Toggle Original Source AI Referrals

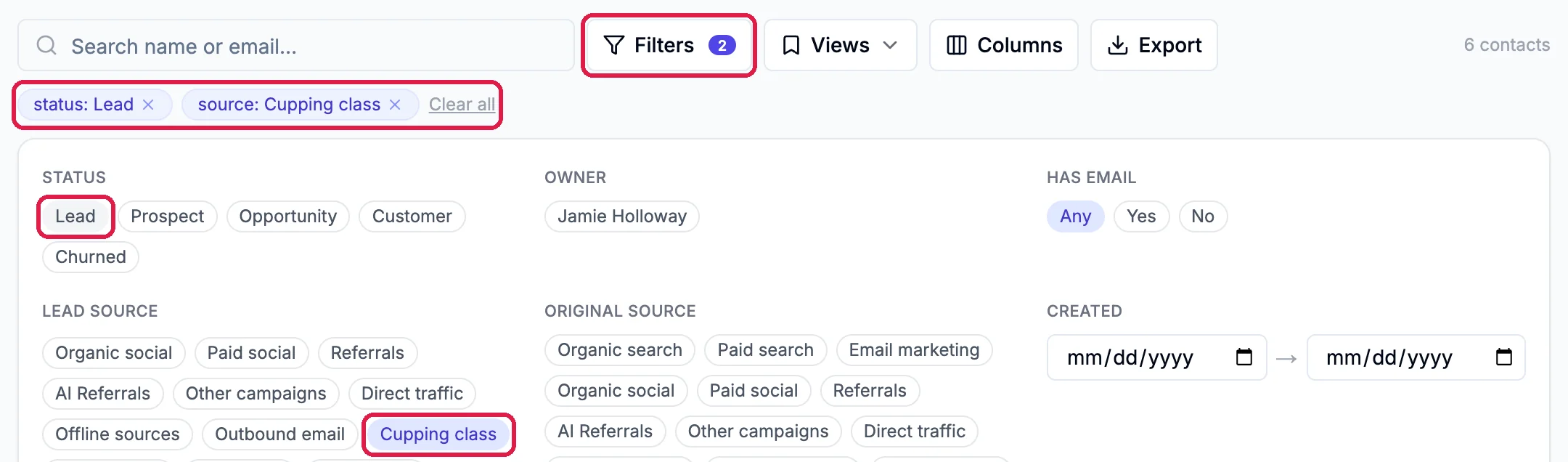coord(605,431)
